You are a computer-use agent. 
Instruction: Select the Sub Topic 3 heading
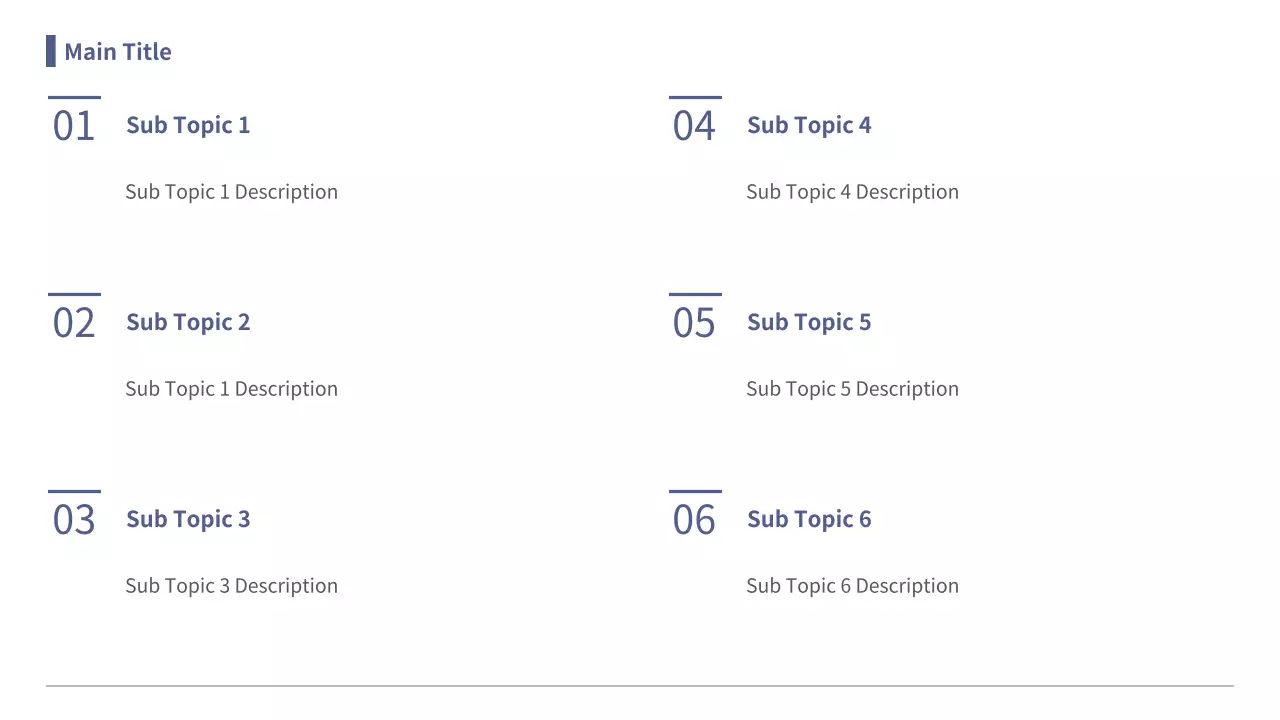point(188,519)
